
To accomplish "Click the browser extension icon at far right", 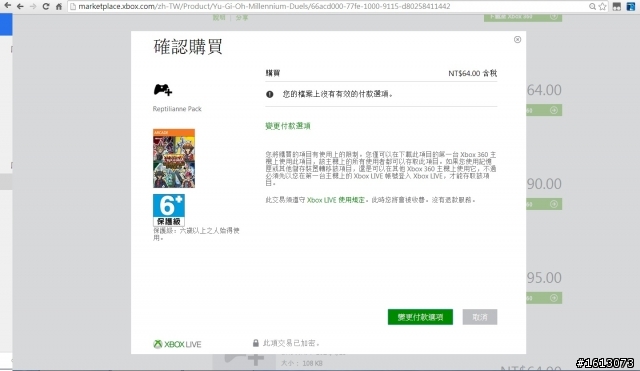I will [631, 6].
